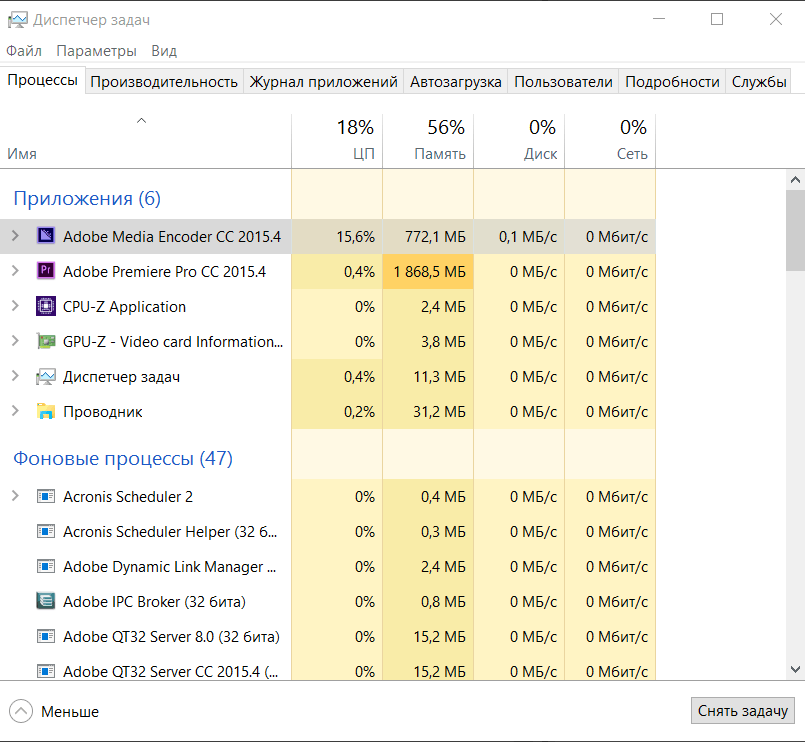Open the Параметры menu

point(97,51)
